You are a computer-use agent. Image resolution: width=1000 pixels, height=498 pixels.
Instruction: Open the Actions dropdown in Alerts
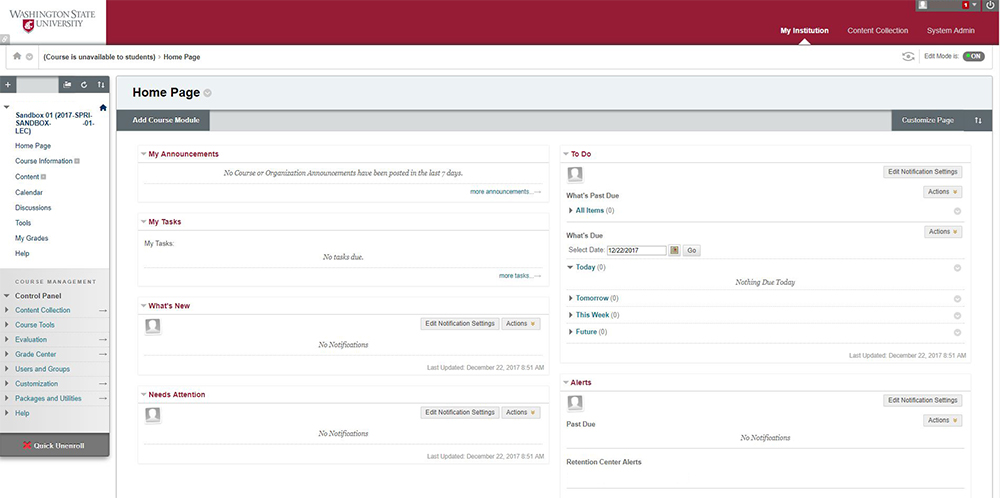pyautogui.click(x=943, y=420)
